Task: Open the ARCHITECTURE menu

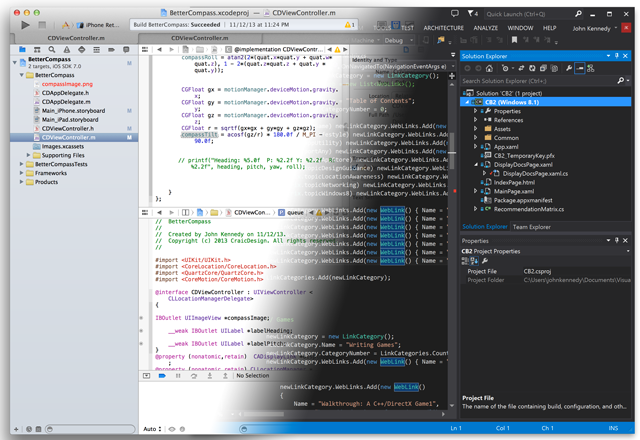Action: 443,28
